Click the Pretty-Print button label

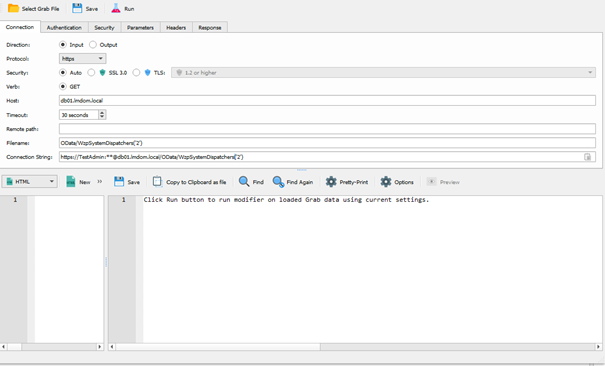click(x=354, y=182)
